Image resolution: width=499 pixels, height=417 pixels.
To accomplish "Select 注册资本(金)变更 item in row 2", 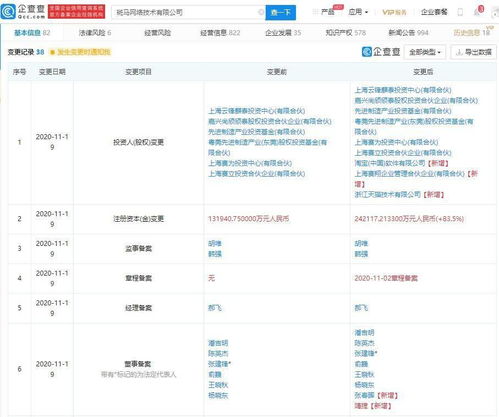I will point(138,219).
